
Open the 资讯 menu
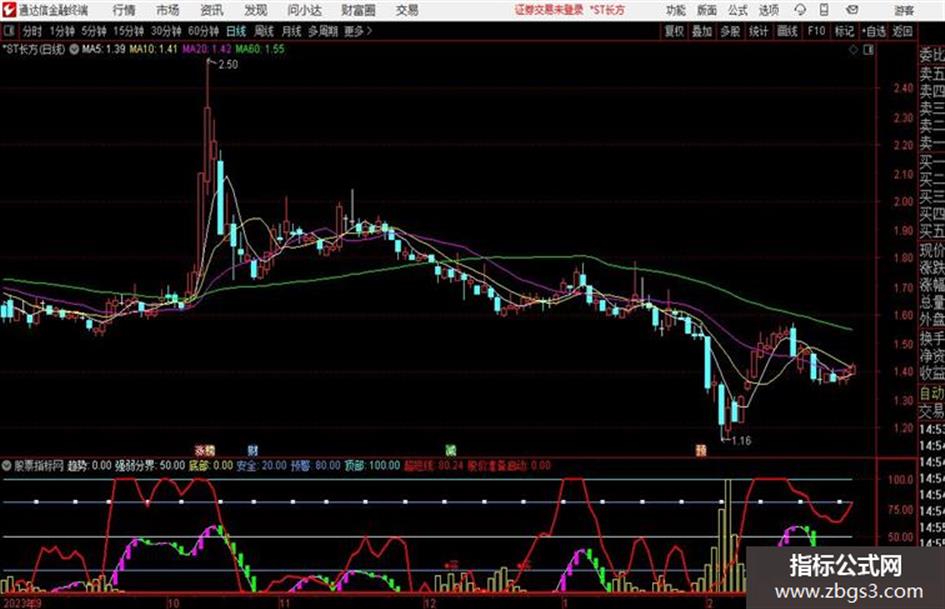pos(212,10)
